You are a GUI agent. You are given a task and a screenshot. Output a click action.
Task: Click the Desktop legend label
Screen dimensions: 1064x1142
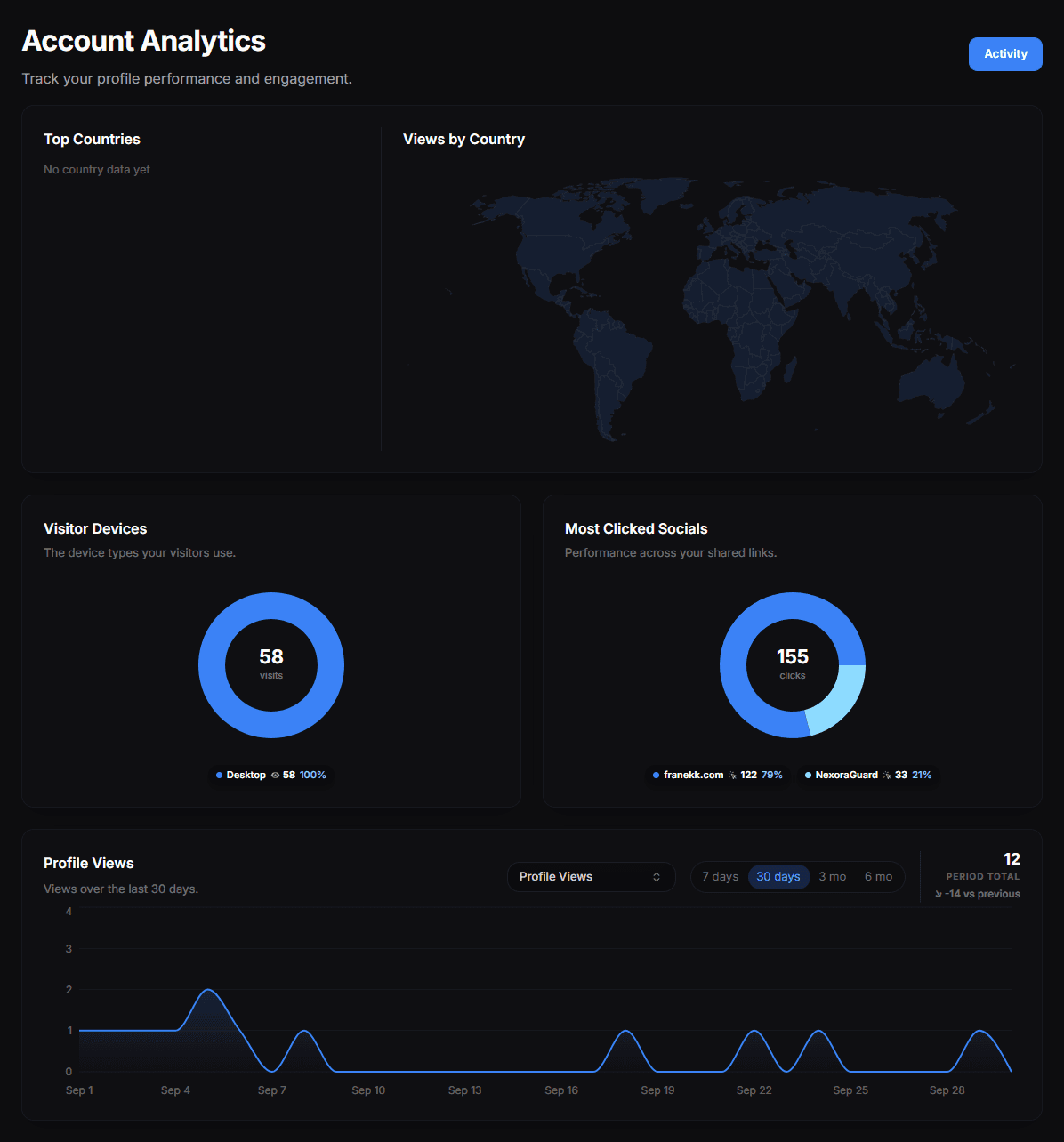click(x=246, y=776)
